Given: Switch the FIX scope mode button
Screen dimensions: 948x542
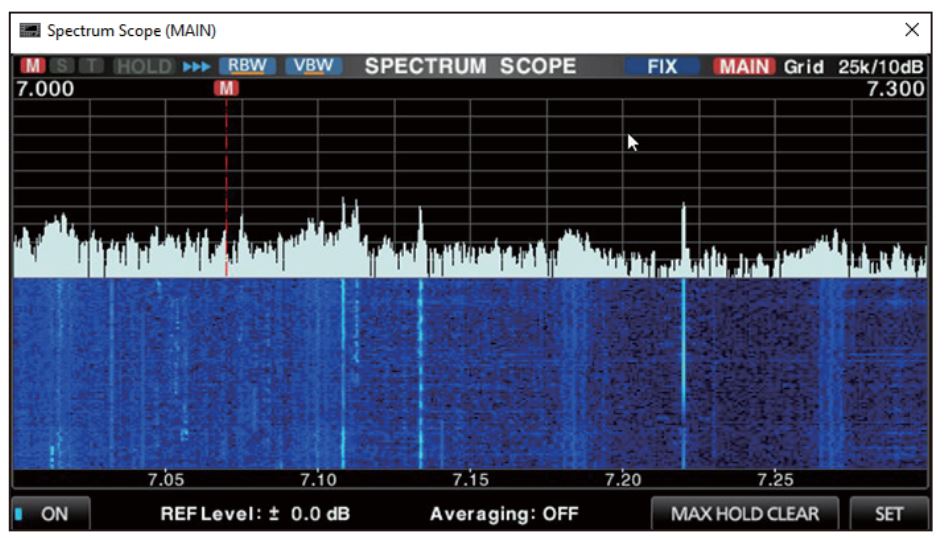Looking at the screenshot, I should (662, 66).
